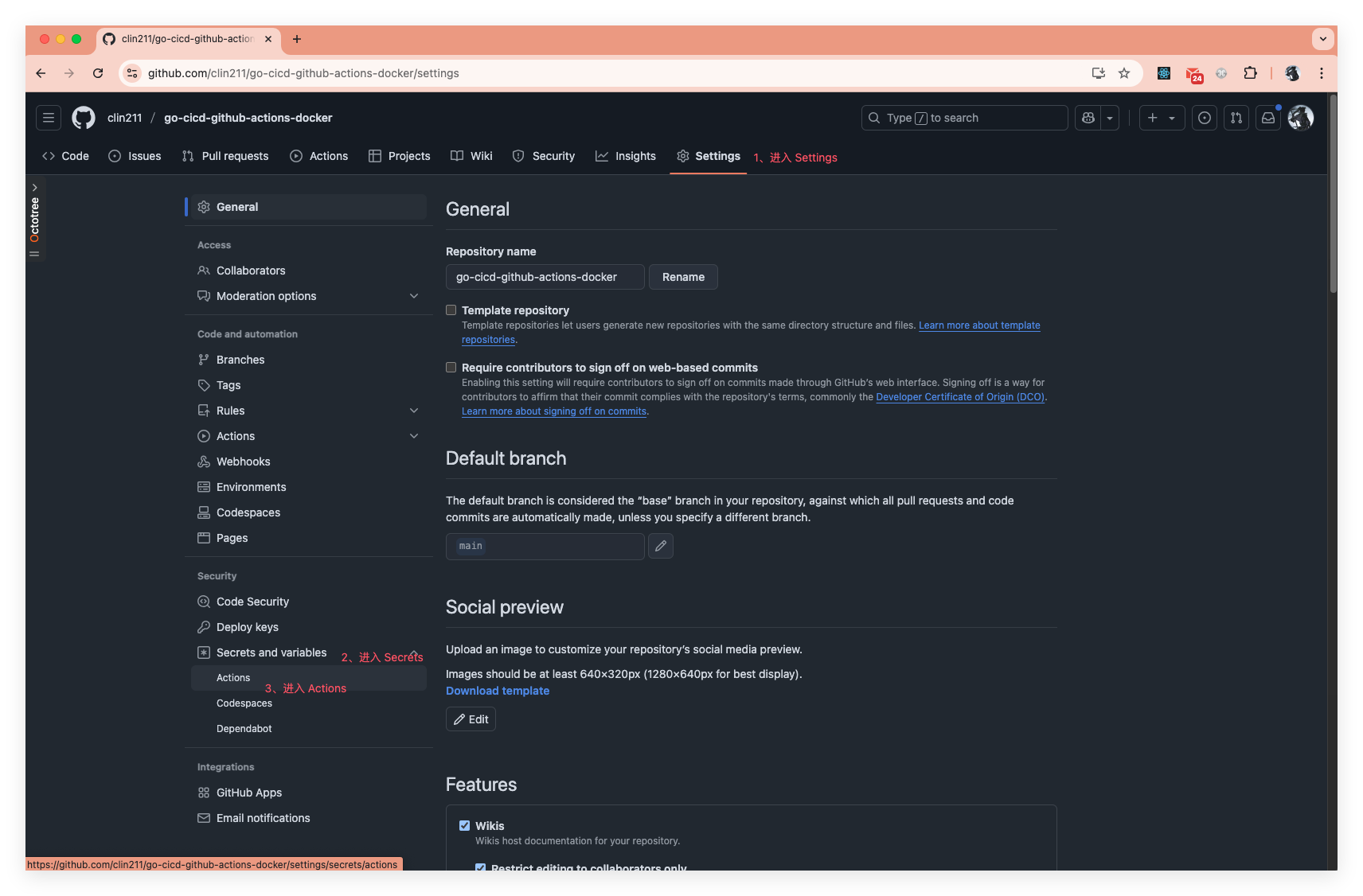Viewport: 1363px width, 896px height.
Task: Click the GitHub Octocat logo
Action: click(x=84, y=118)
